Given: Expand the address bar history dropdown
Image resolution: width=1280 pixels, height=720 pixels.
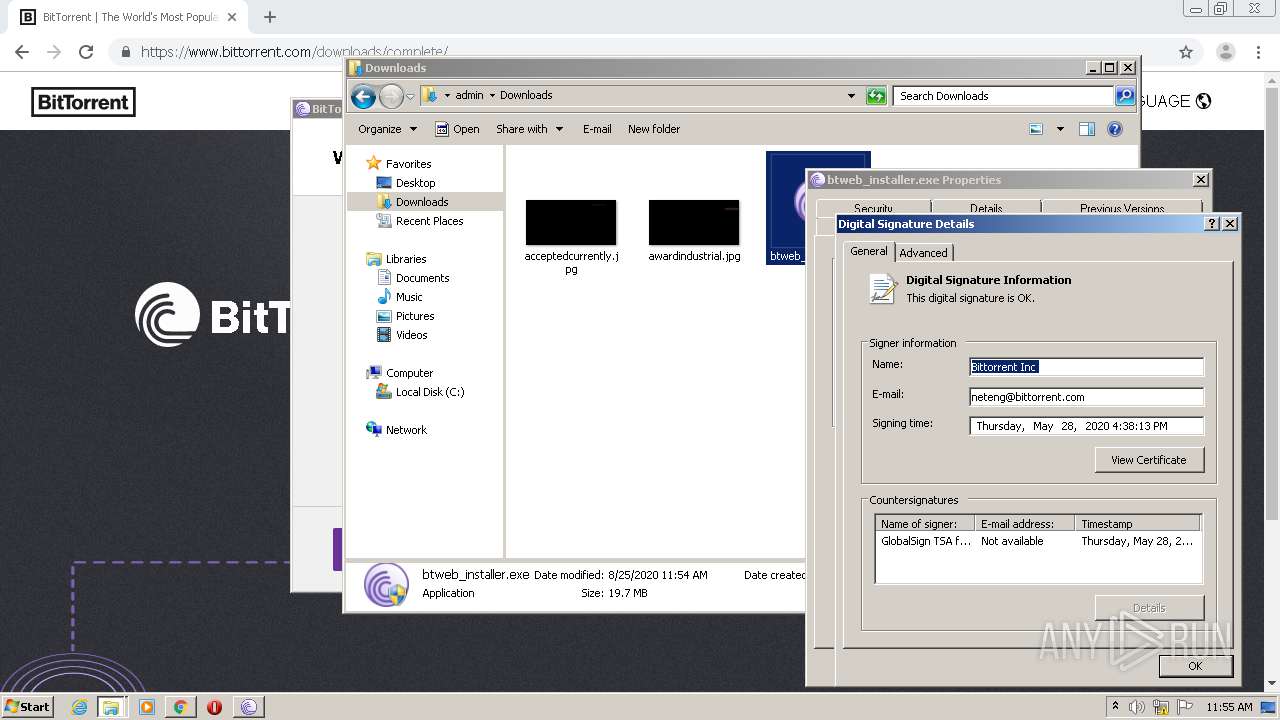Looking at the screenshot, I should click(x=851, y=96).
